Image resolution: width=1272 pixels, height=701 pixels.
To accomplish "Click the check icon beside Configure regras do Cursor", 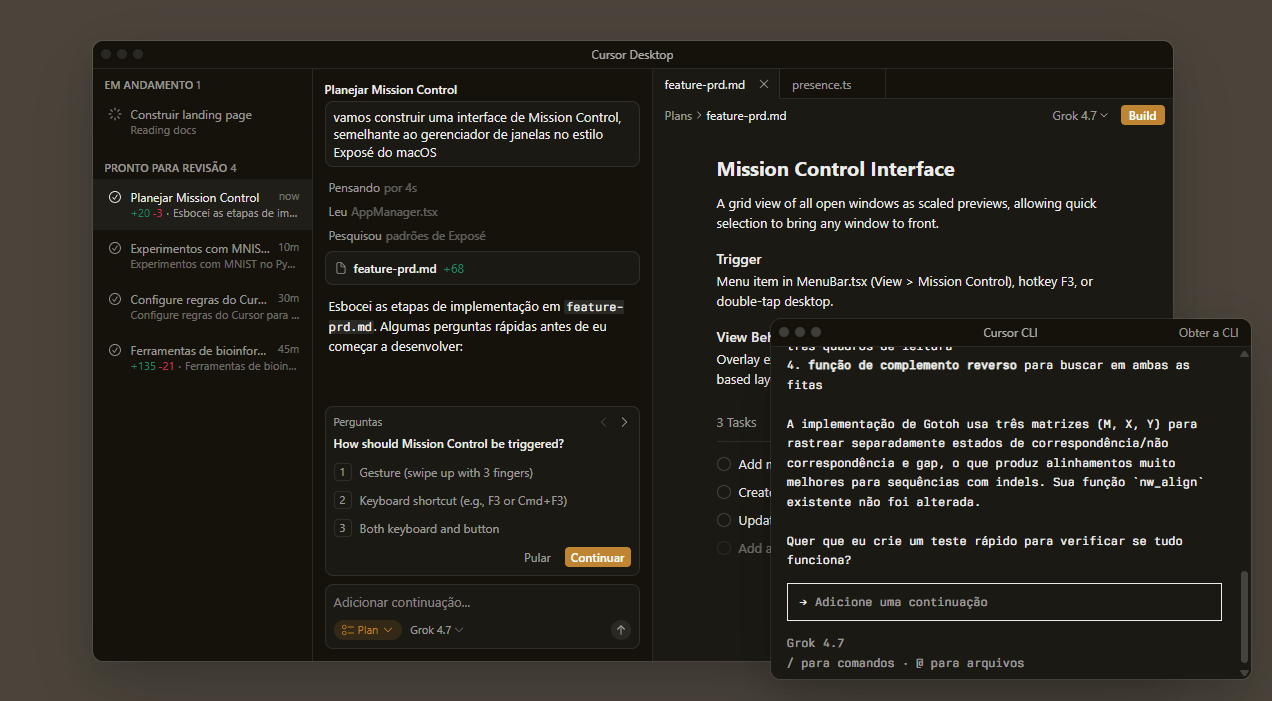I will coord(115,299).
